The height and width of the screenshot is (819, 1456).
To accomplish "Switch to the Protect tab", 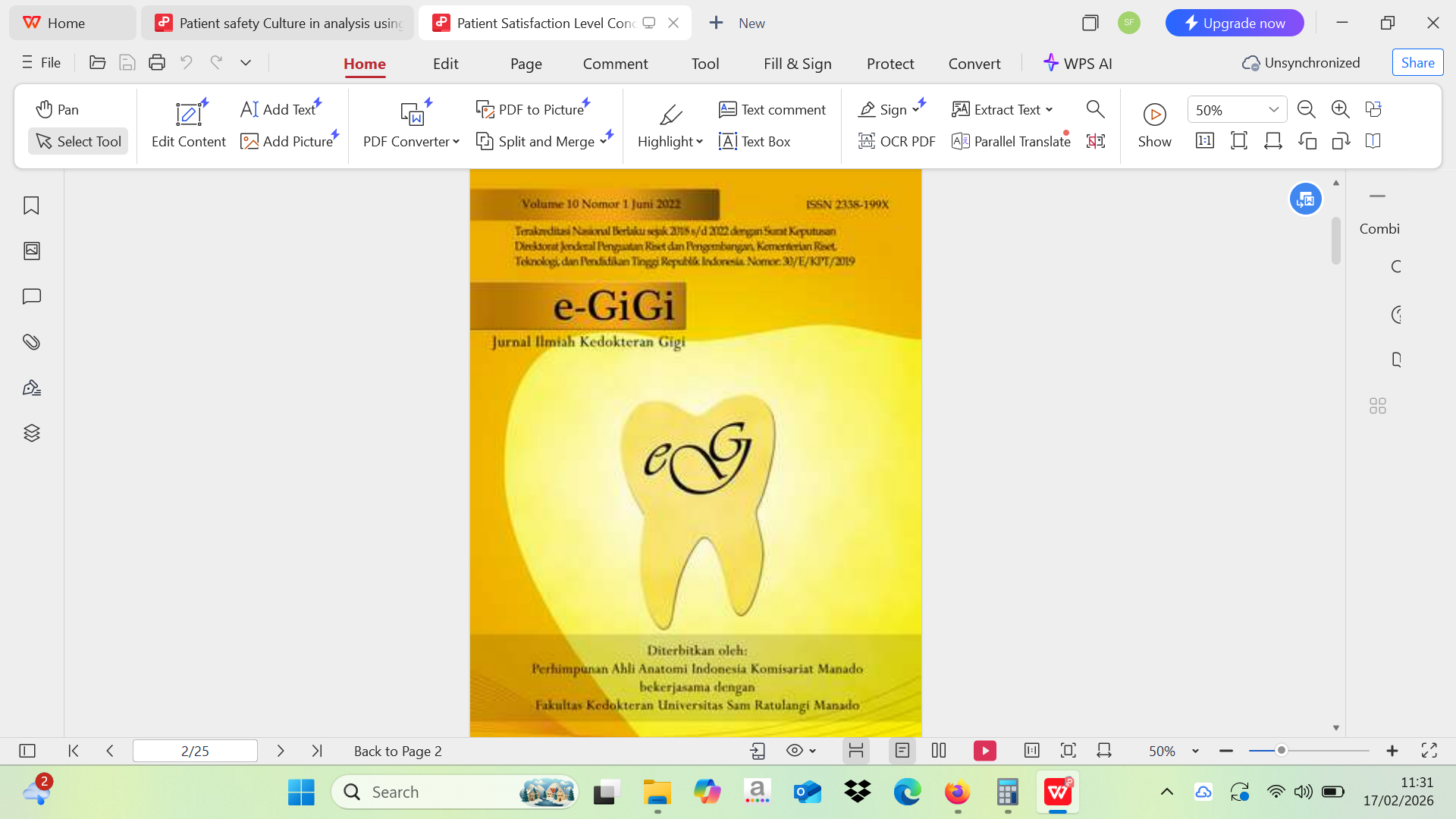I will point(890,64).
